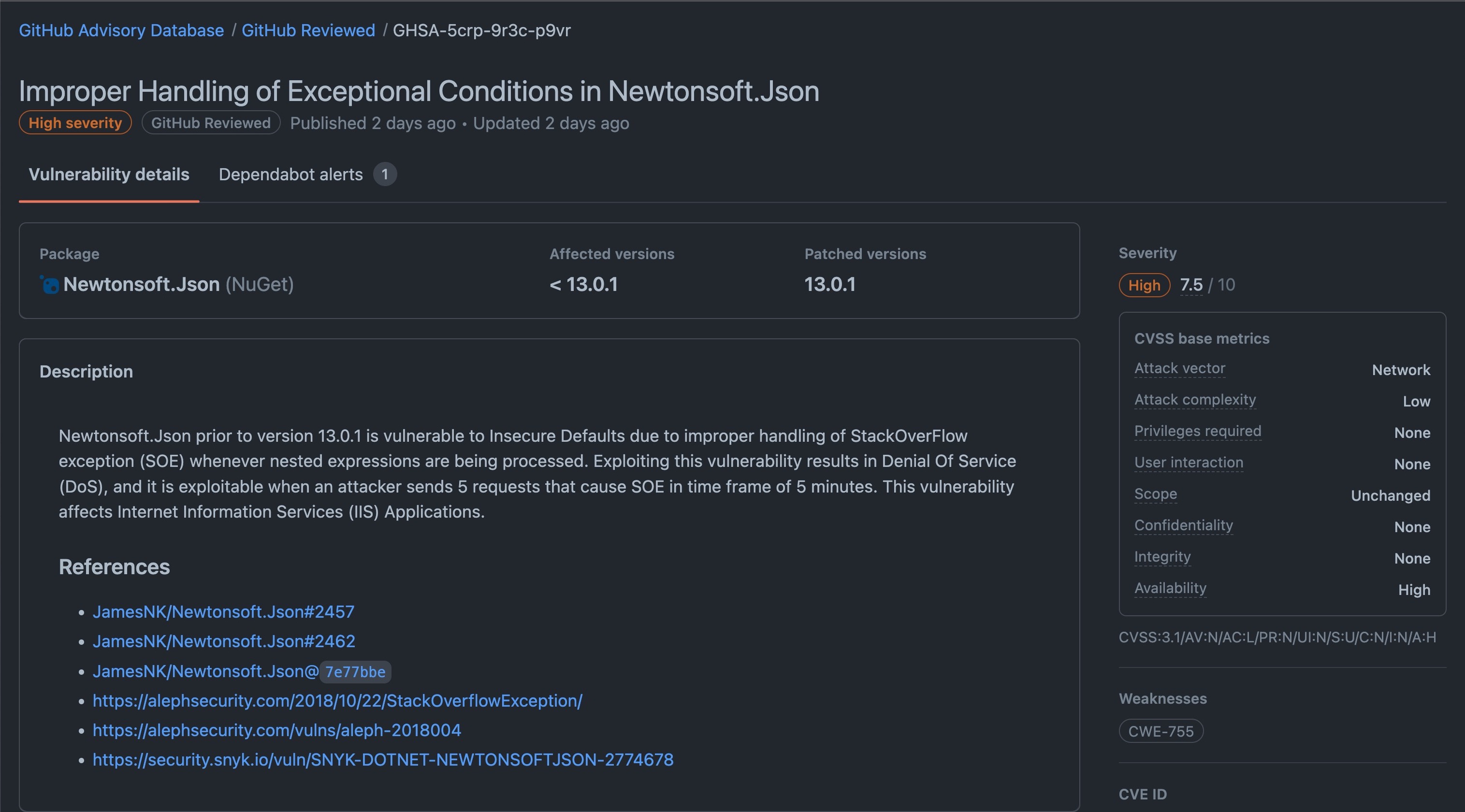The width and height of the screenshot is (1465, 812).
Task: Click the Dependabot alerts counter badge
Action: (384, 174)
